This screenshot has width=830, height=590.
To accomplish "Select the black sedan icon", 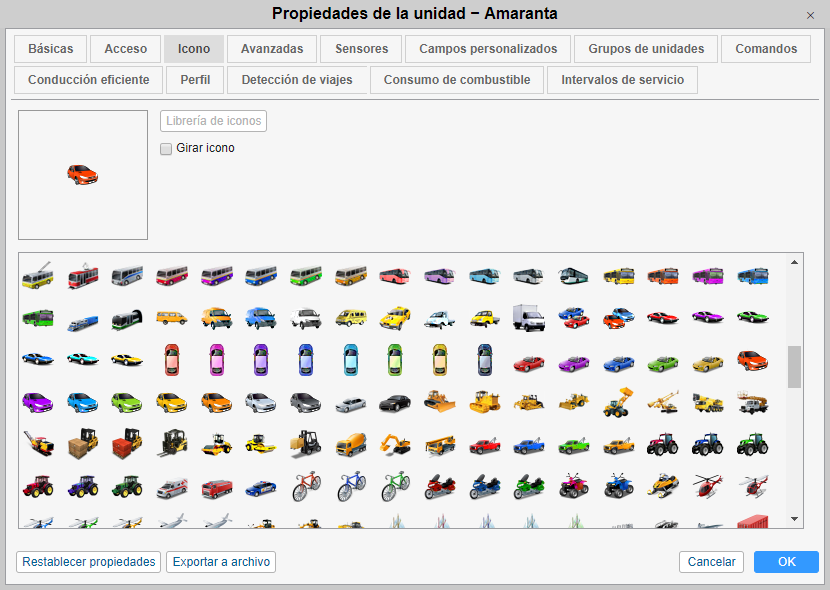I will tap(395, 403).
